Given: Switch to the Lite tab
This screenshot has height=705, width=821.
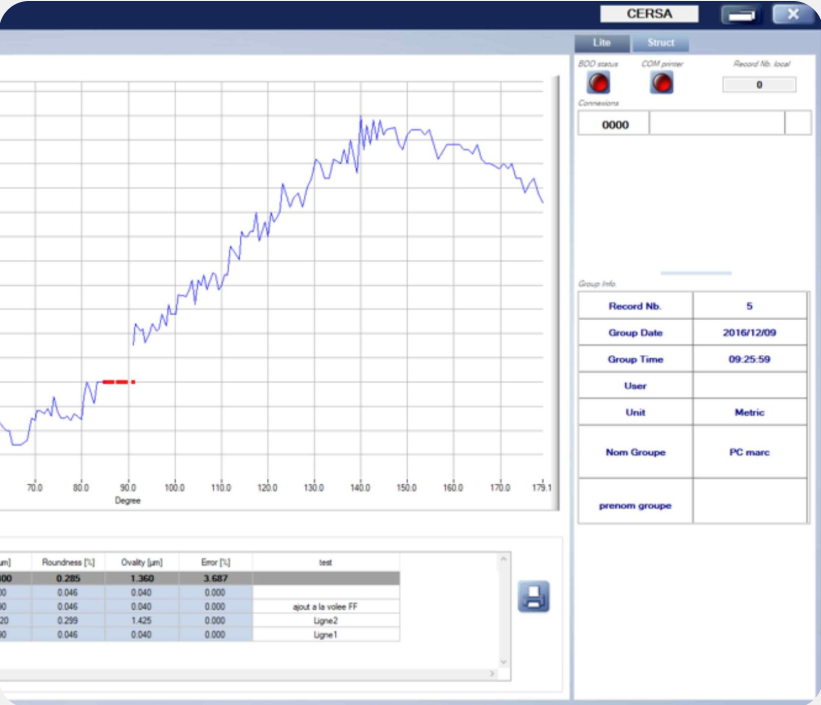Looking at the screenshot, I should (x=602, y=43).
